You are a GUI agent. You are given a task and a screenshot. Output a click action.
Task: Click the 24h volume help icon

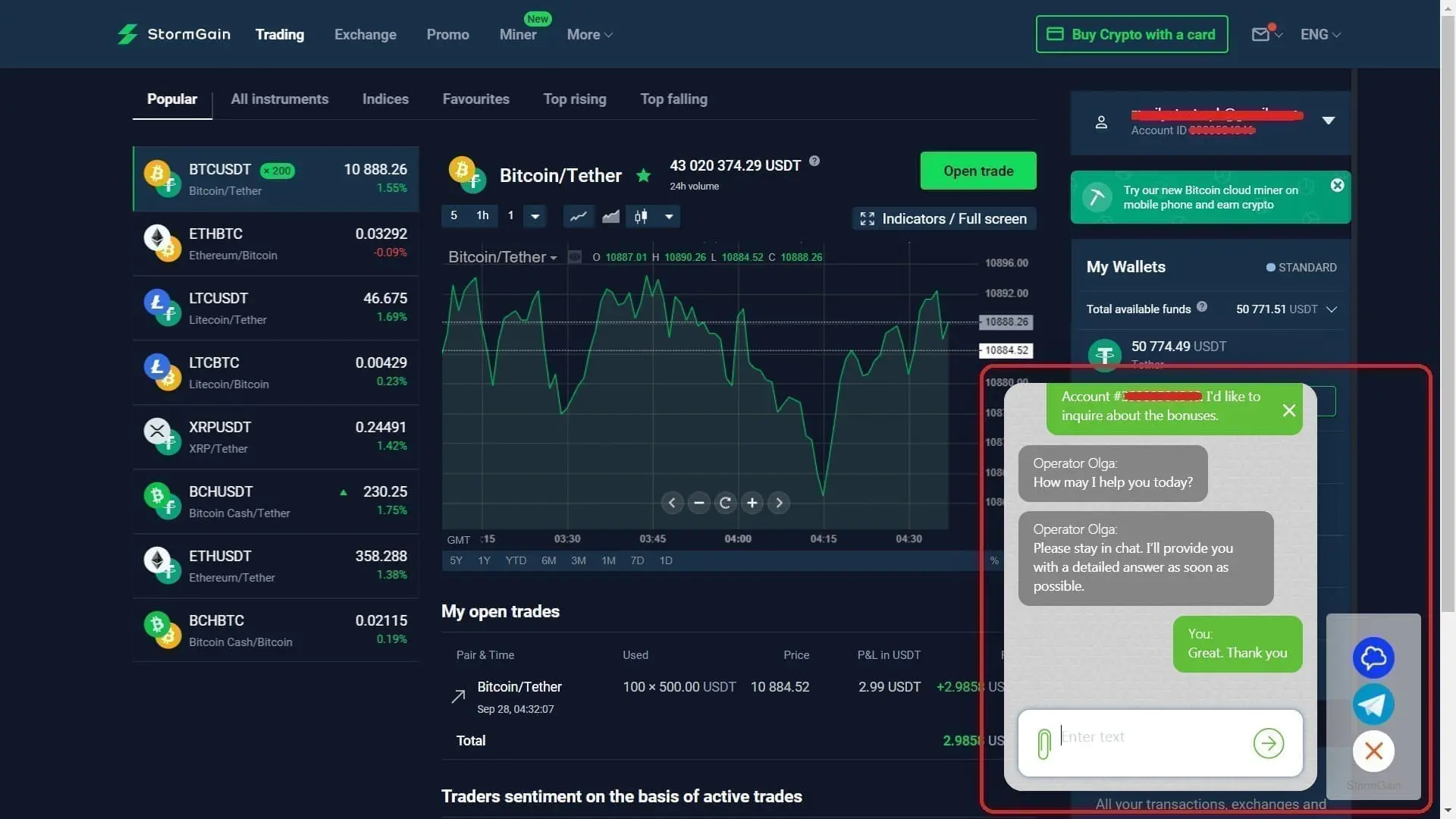point(814,161)
